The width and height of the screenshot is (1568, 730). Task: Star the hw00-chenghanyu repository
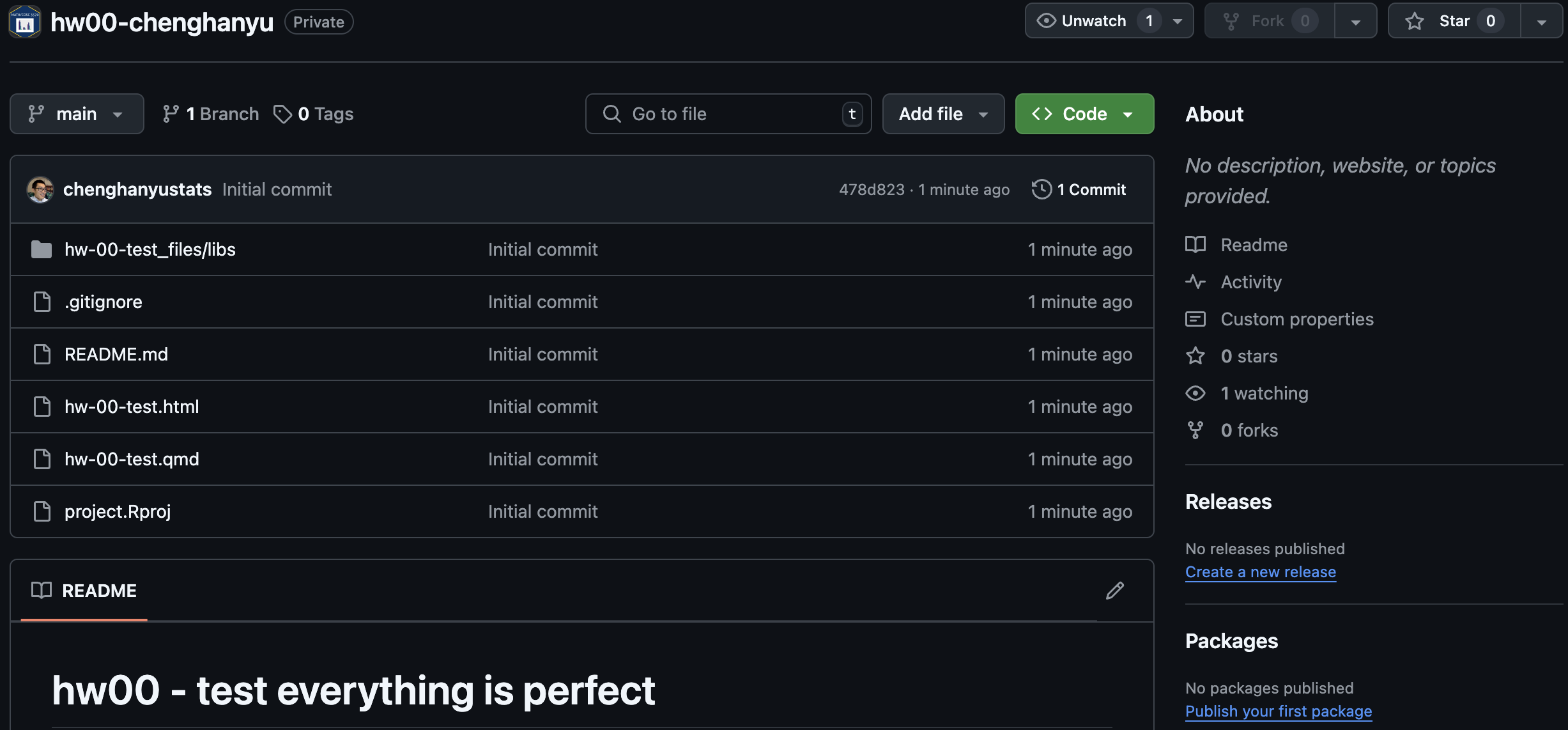click(x=1454, y=20)
